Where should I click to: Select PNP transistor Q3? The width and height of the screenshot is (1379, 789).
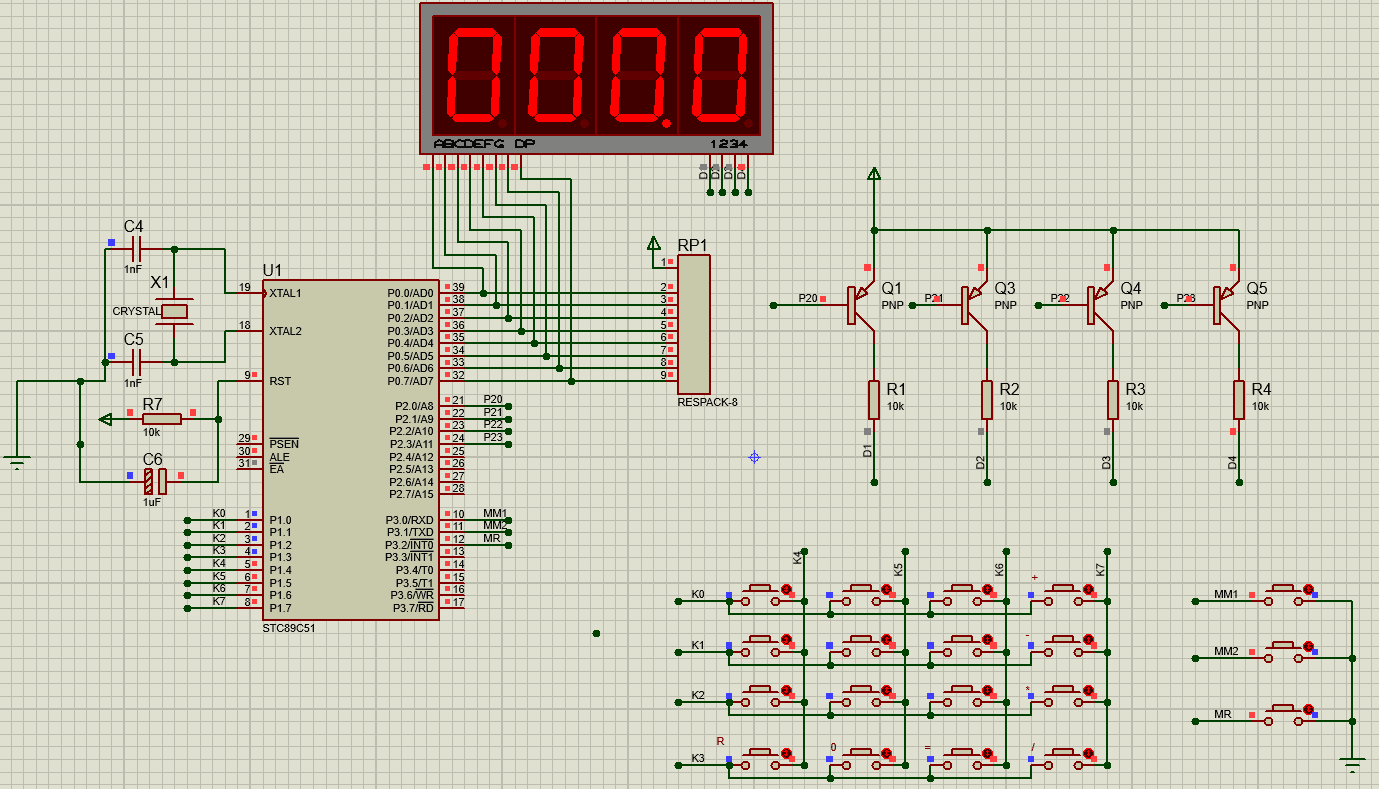pos(975,305)
